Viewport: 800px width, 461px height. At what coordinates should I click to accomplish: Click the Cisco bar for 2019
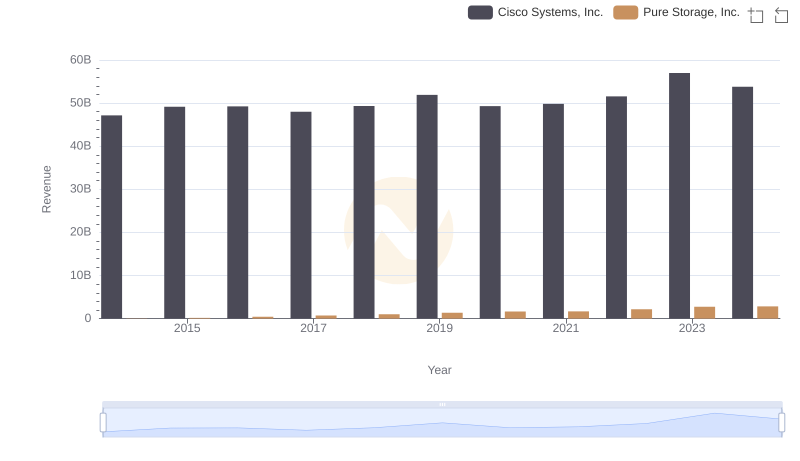(427, 207)
